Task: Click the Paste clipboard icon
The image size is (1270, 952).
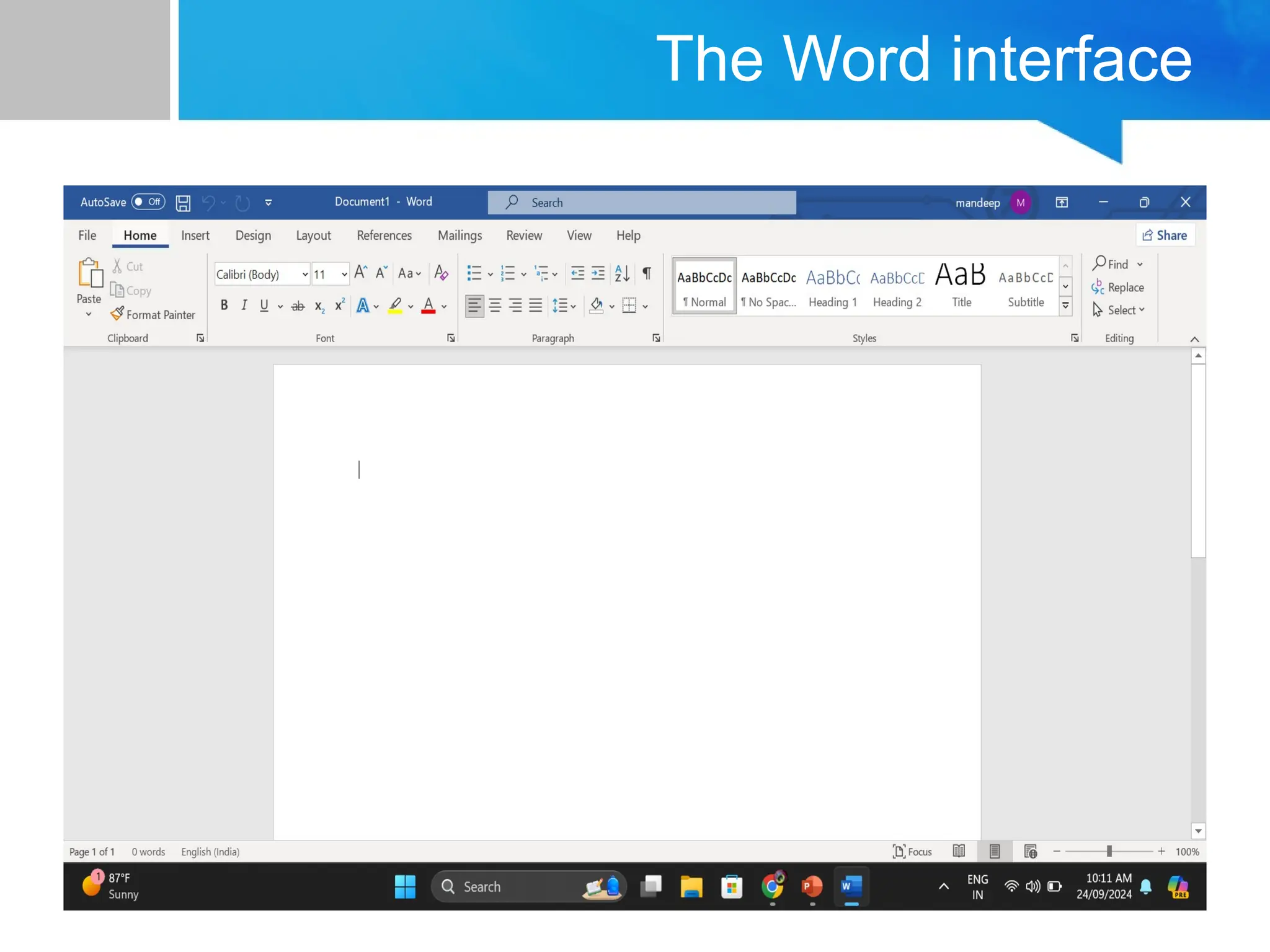Action: [90, 273]
